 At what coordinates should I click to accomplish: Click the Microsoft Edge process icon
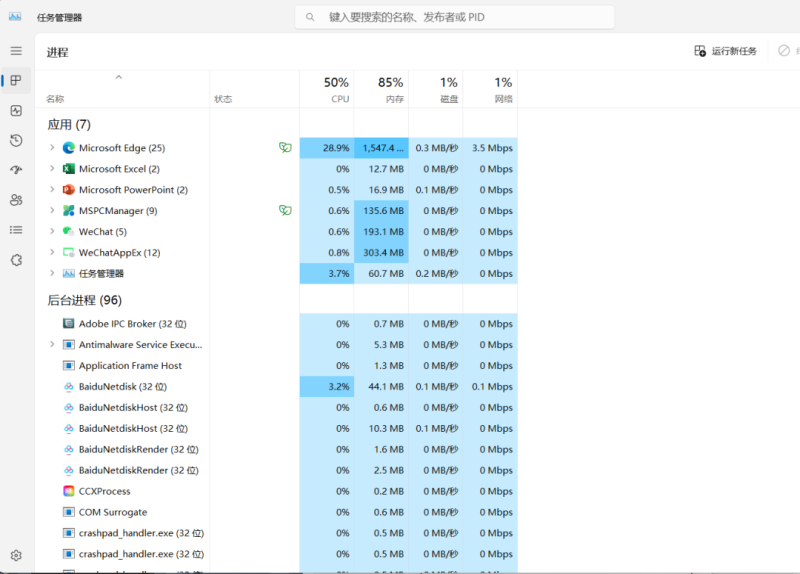(x=68, y=148)
